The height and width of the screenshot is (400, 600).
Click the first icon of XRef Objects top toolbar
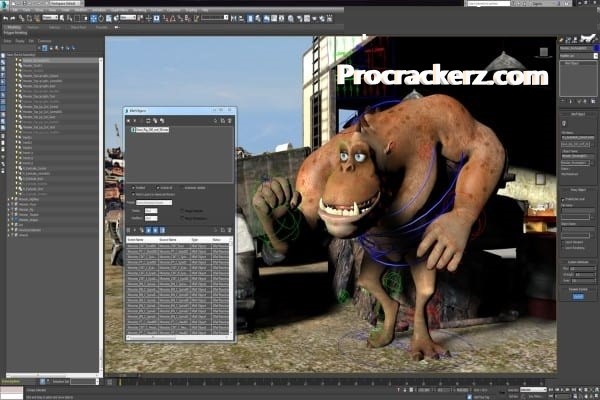tap(128, 121)
